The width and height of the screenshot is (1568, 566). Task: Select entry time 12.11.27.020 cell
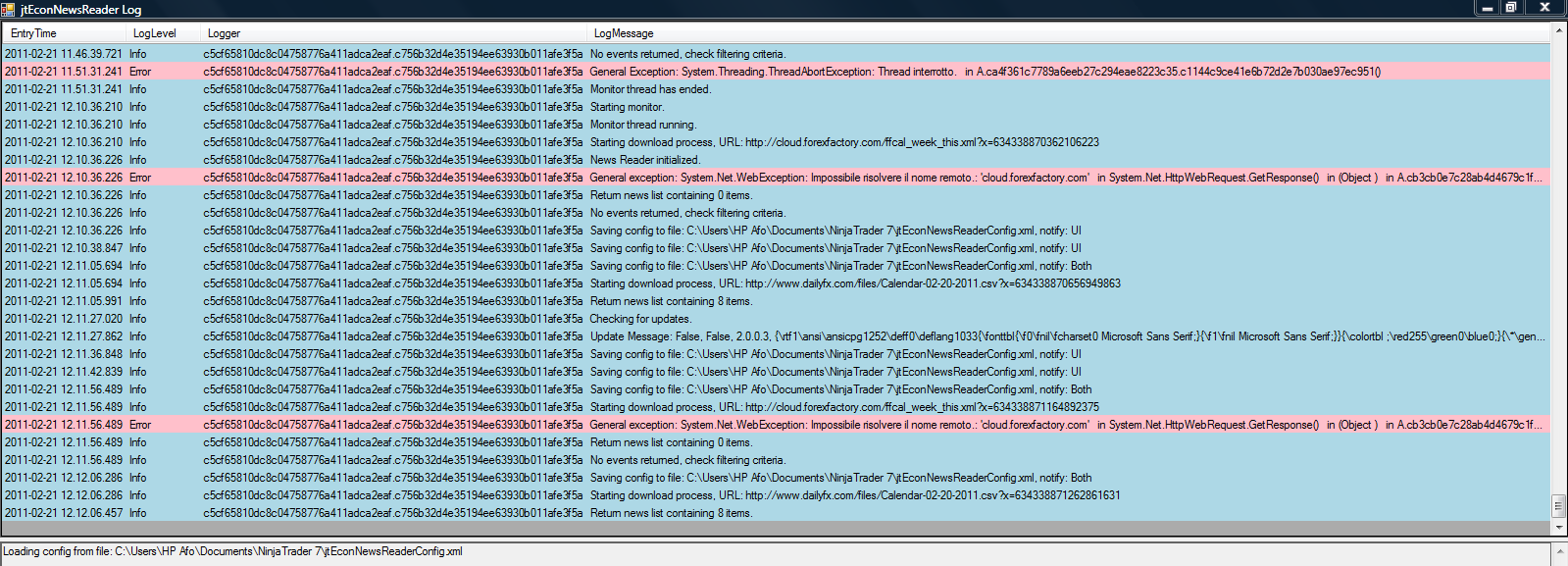coord(64,319)
